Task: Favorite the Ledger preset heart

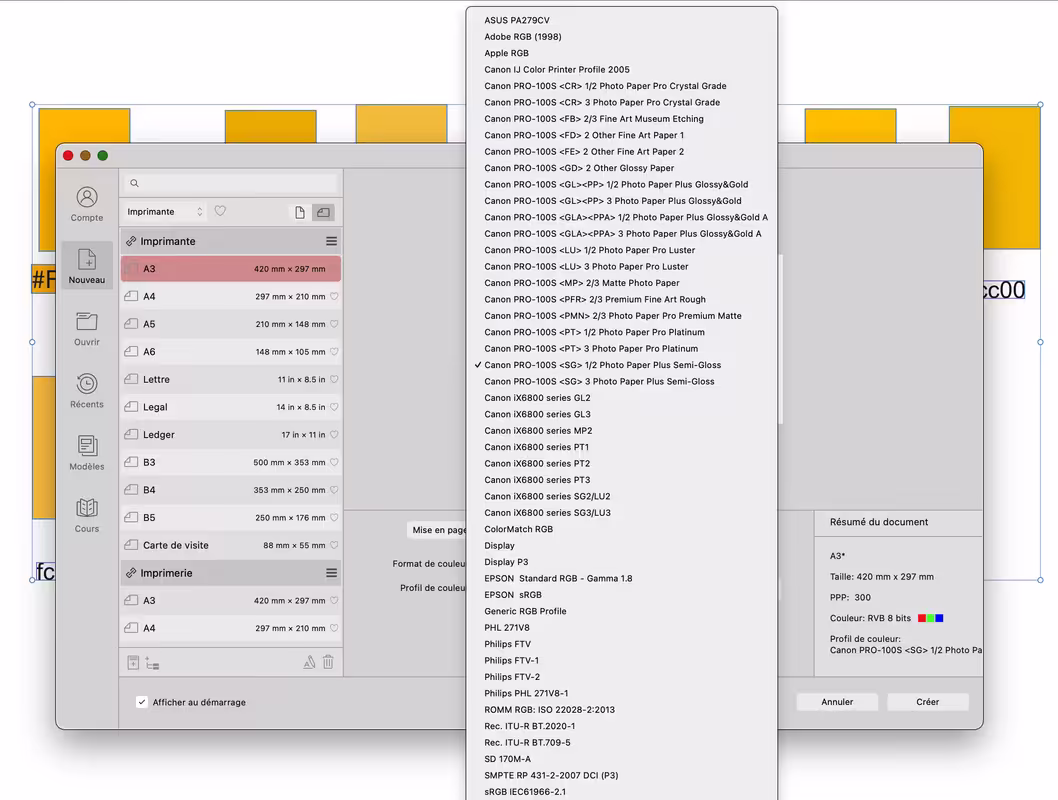Action: (334, 434)
